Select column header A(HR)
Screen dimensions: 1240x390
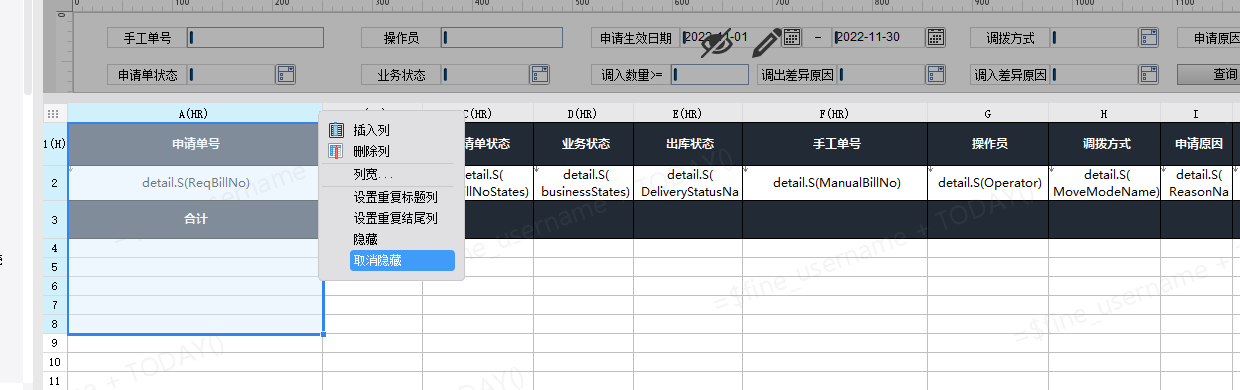click(195, 113)
